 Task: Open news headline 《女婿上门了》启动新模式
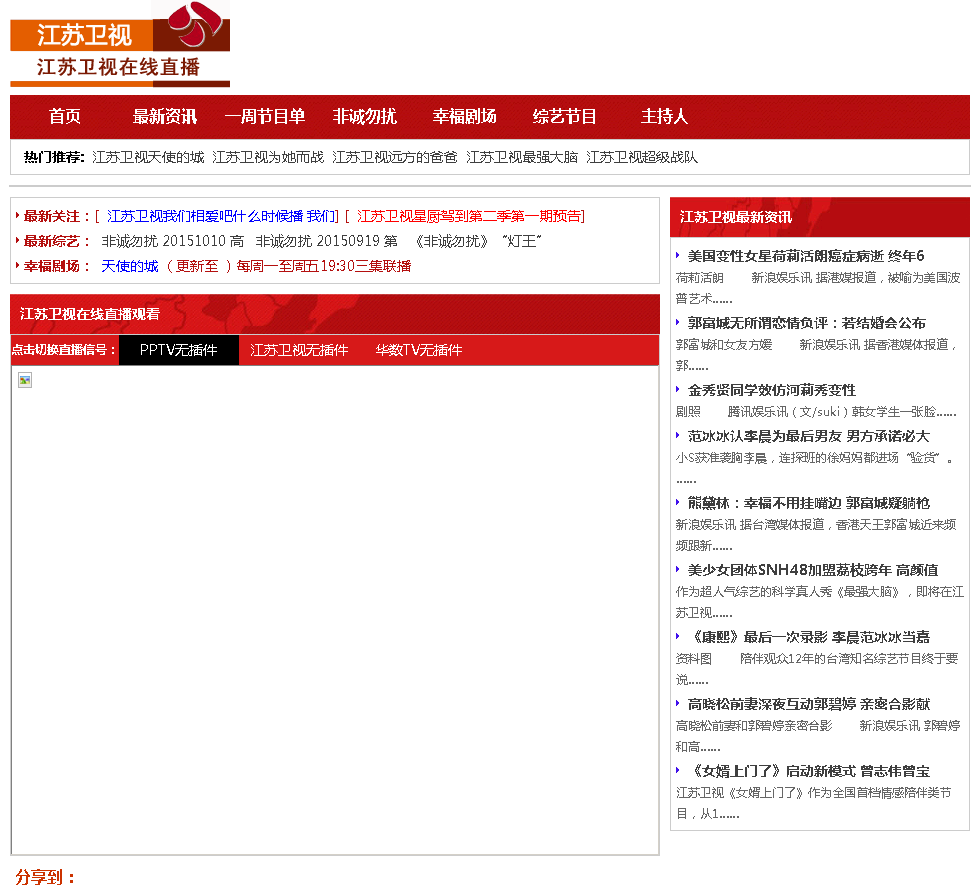pyautogui.click(x=808, y=771)
